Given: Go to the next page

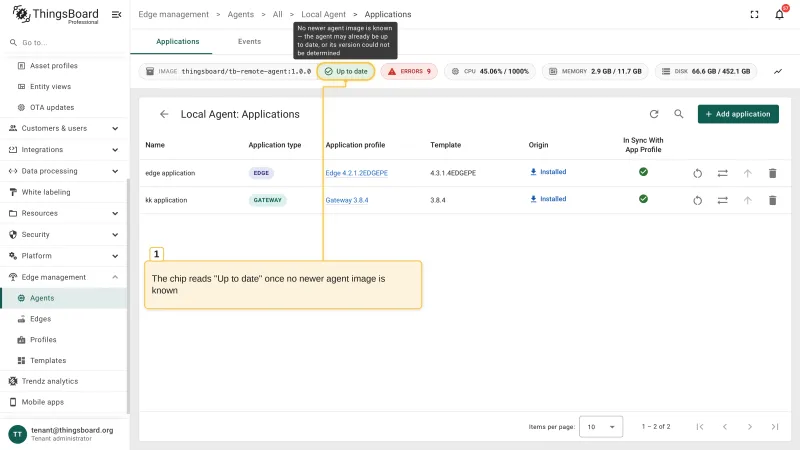Looking at the screenshot, I should 749,427.
